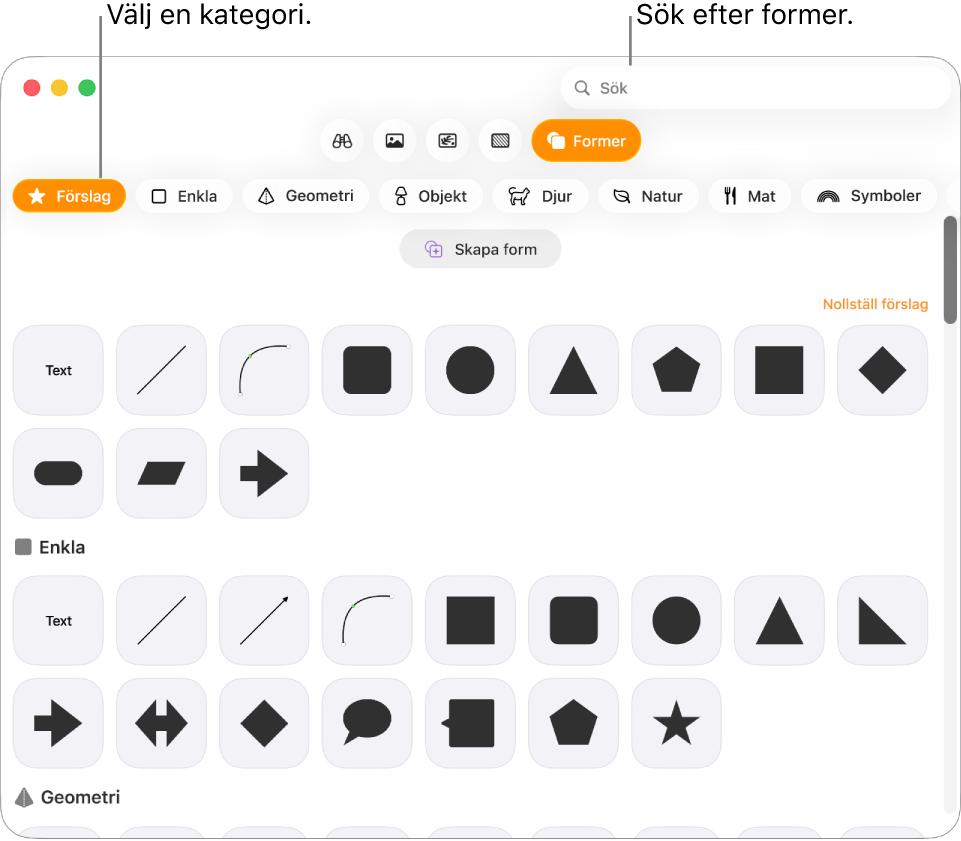The image size is (961, 841).
Task: Insert the star shape
Action: (676, 723)
